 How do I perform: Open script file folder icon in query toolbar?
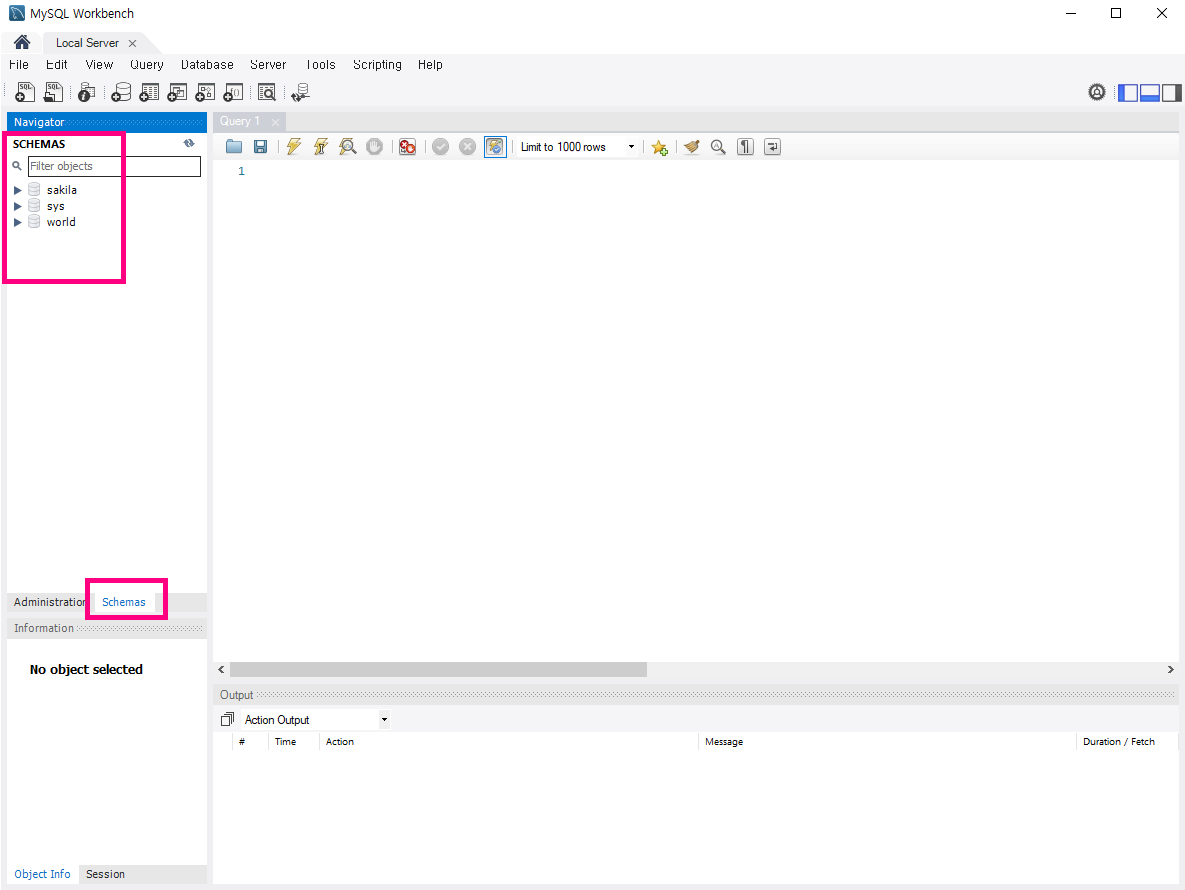click(234, 147)
